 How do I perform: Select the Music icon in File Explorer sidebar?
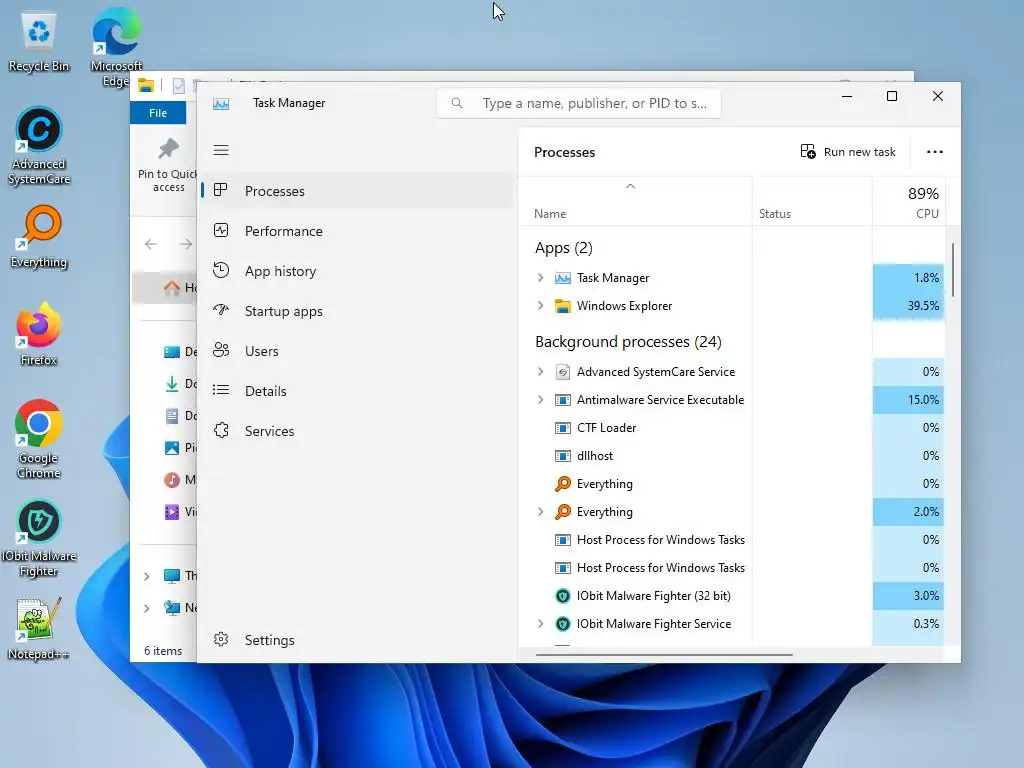[172, 480]
